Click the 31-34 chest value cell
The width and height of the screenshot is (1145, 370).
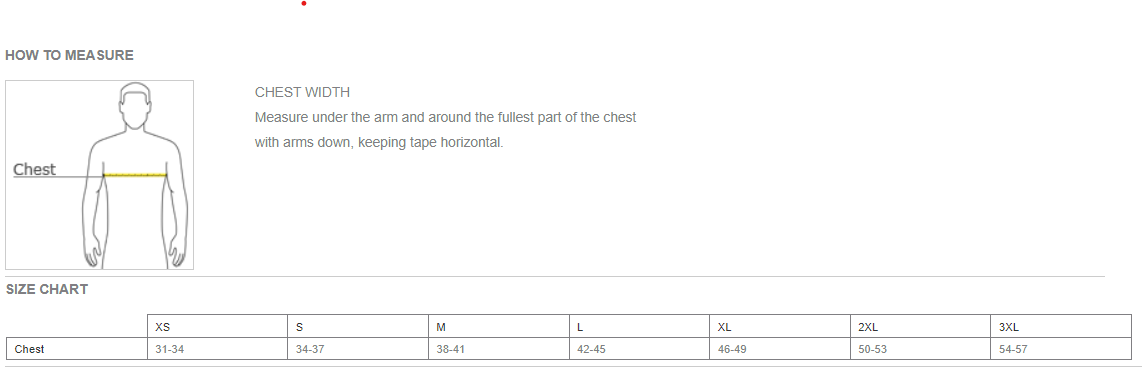point(218,350)
